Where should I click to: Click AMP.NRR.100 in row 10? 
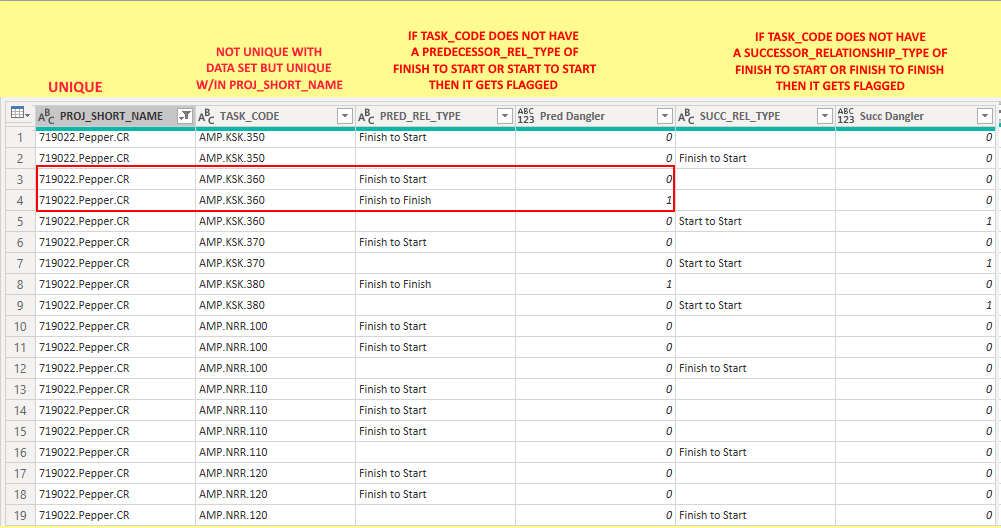(x=233, y=326)
